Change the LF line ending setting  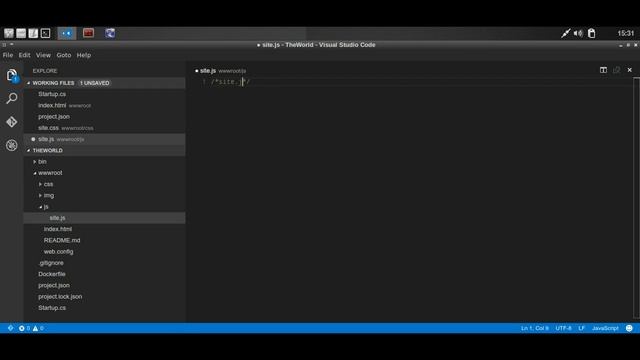582,328
